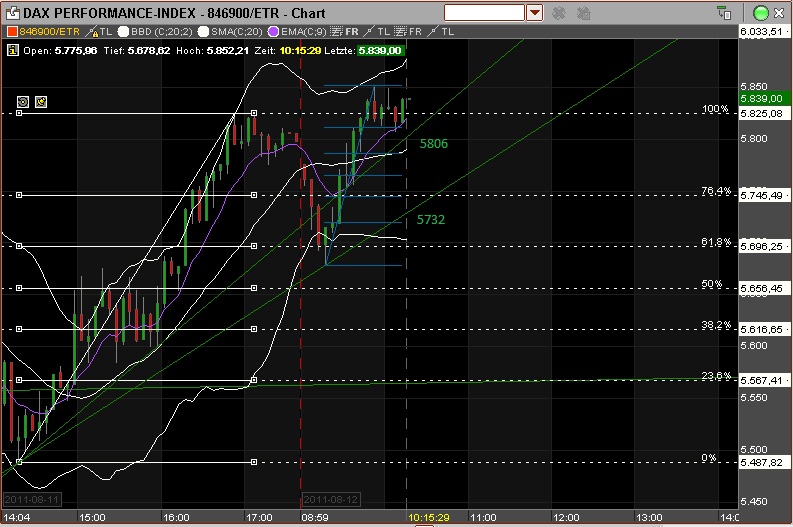Image resolution: width=793 pixels, height=527 pixels.
Task: Click the chart window icon beside the title
Action: tap(13, 13)
